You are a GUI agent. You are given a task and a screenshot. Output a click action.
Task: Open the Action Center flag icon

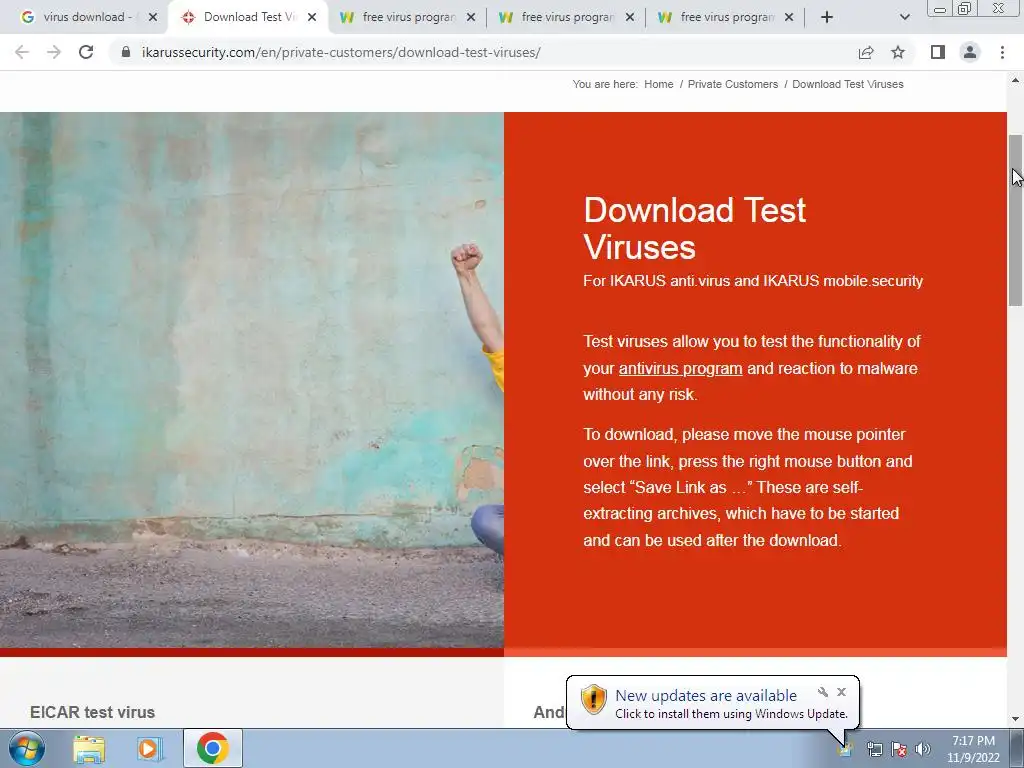(899, 749)
